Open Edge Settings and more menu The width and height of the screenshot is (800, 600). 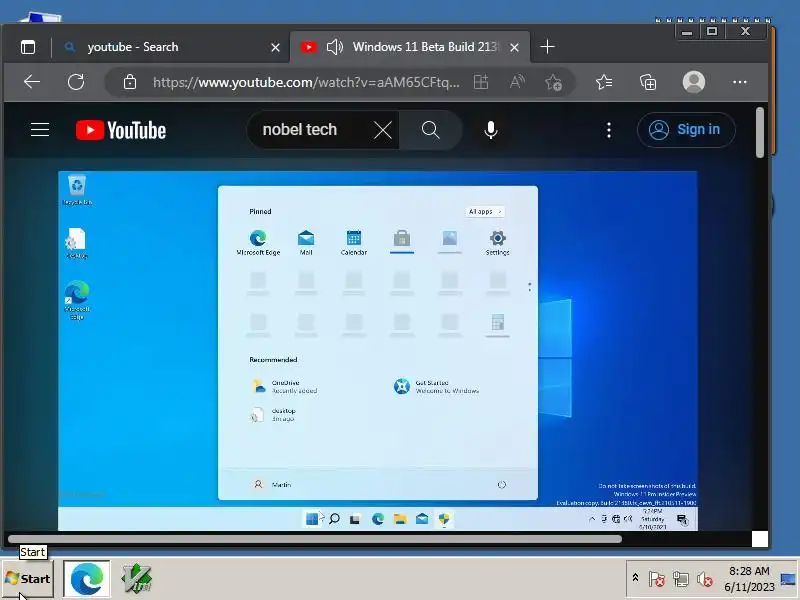(x=739, y=82)
